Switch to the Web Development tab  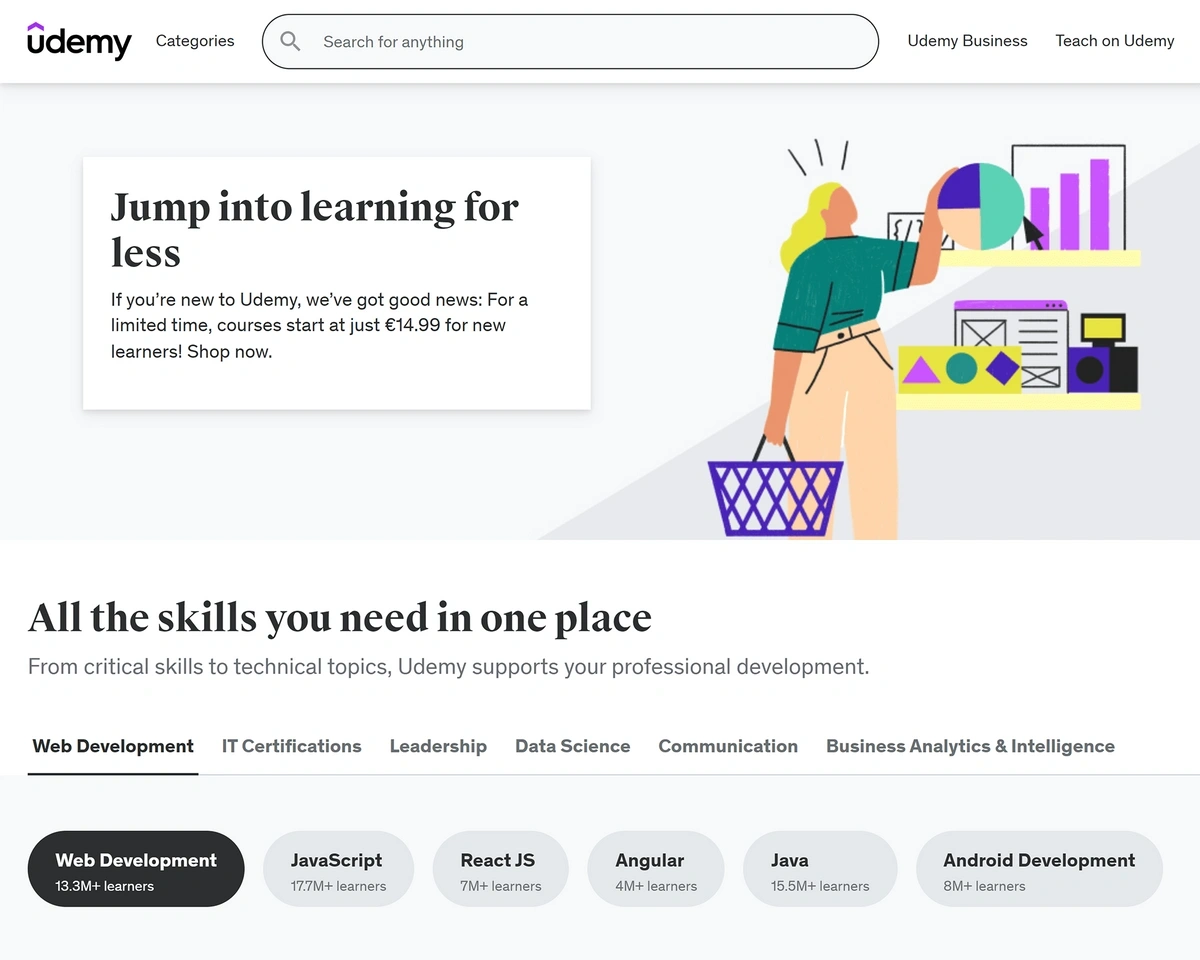coord(113,746)
